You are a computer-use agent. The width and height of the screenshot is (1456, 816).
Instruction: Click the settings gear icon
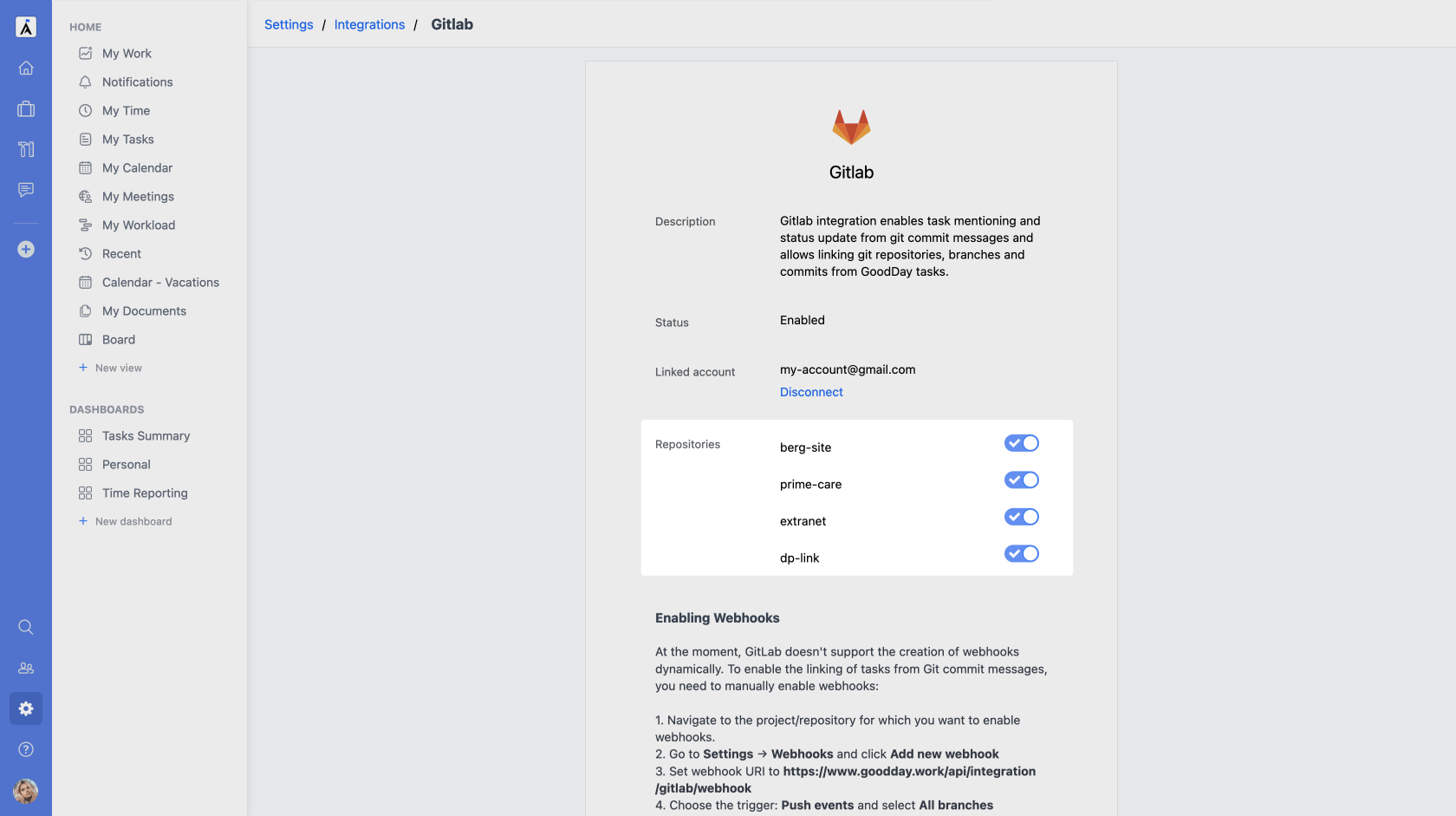click(x=26, y=708)
